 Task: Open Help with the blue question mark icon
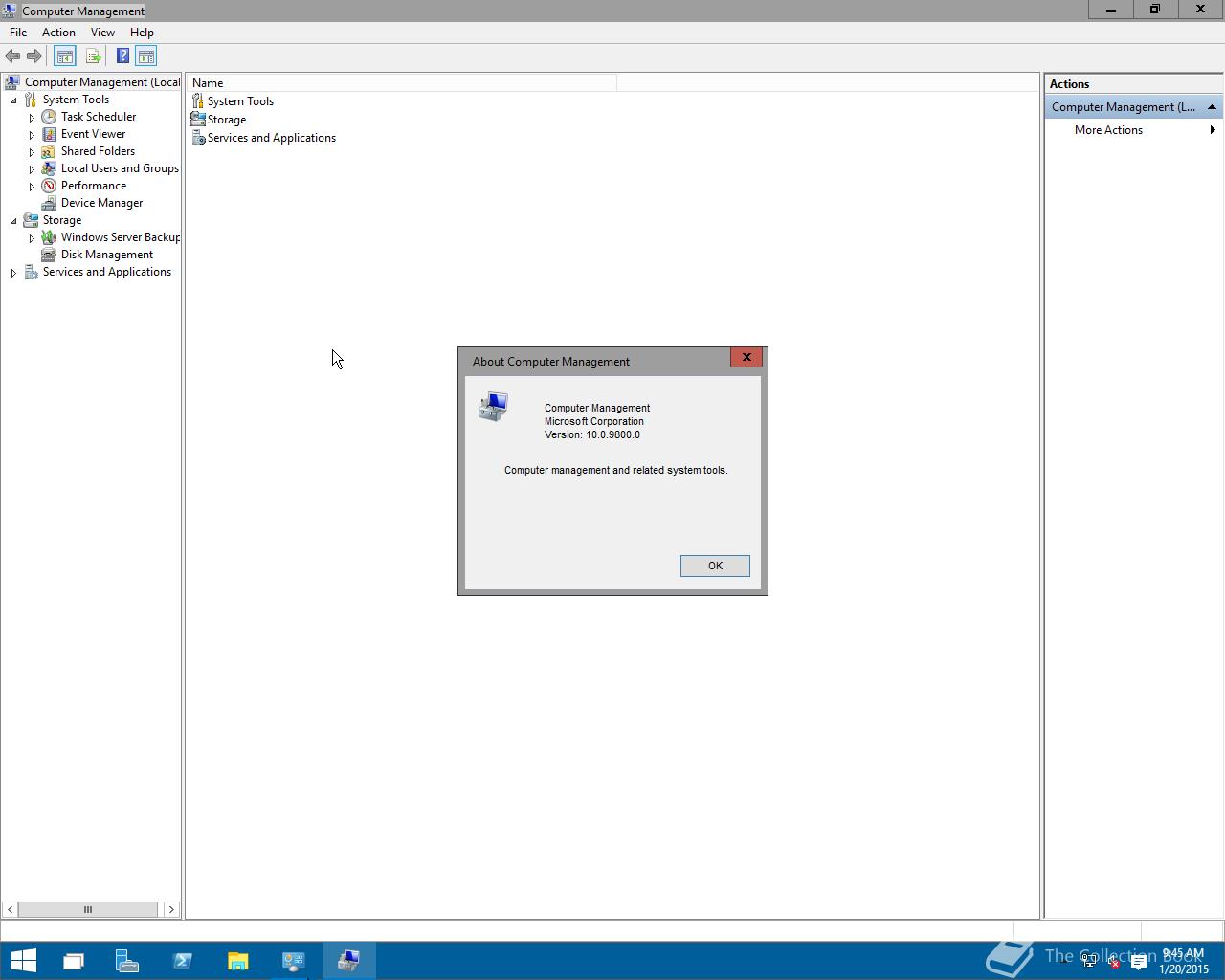pos(122,56)
